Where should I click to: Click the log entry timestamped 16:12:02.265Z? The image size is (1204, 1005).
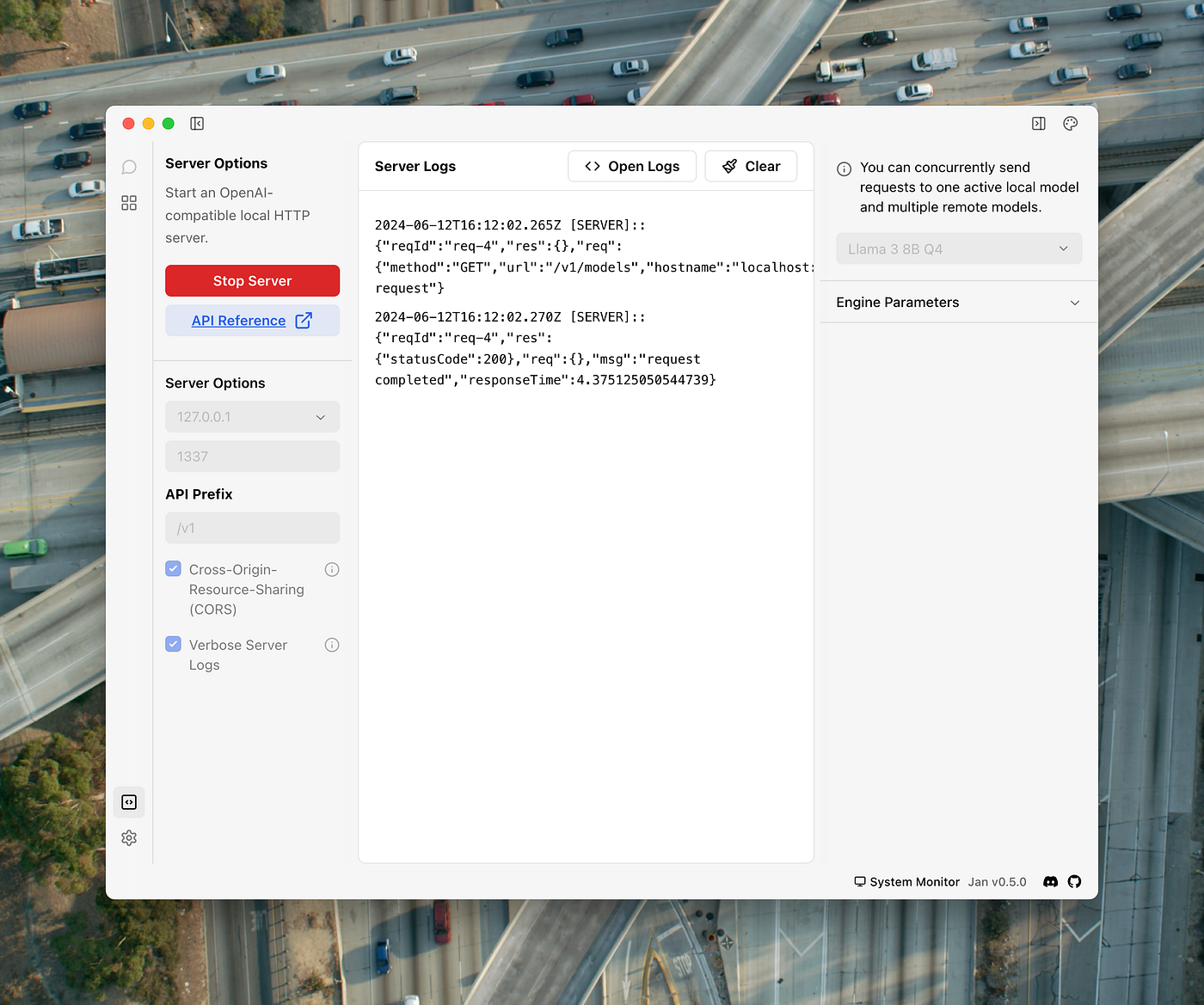pyautogui.click(x=593, y=257)
